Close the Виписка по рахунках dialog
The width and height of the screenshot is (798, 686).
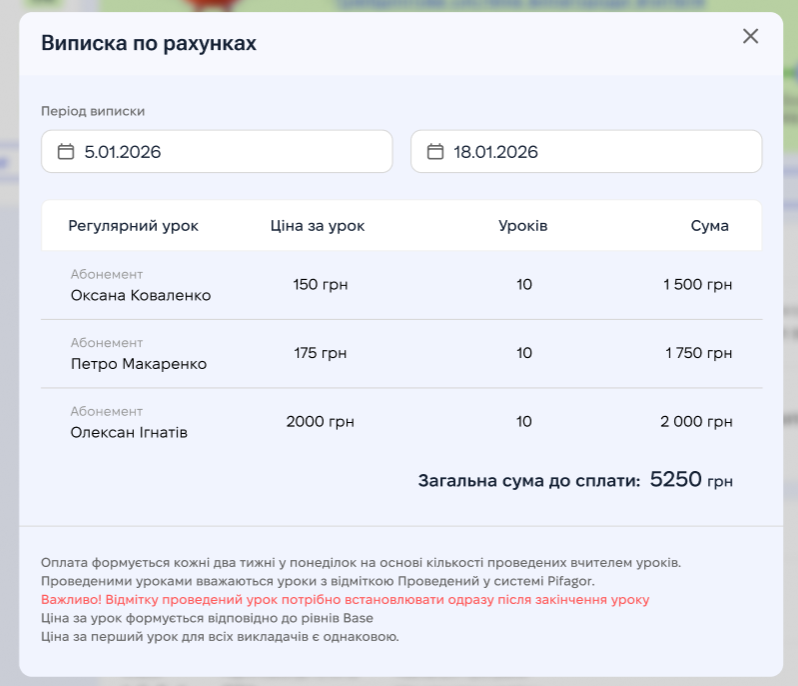pyautogui.click(x=750, y=37)
